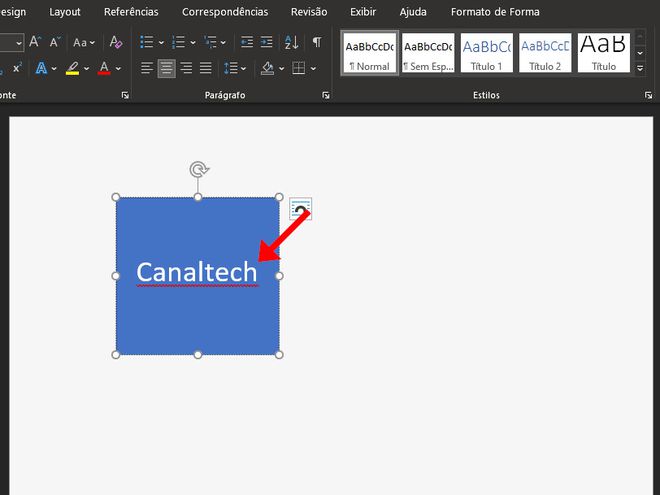Apply the Título 2 style
Image resolution: width=660 pixels, height=495 pixels.
[545, 53]
